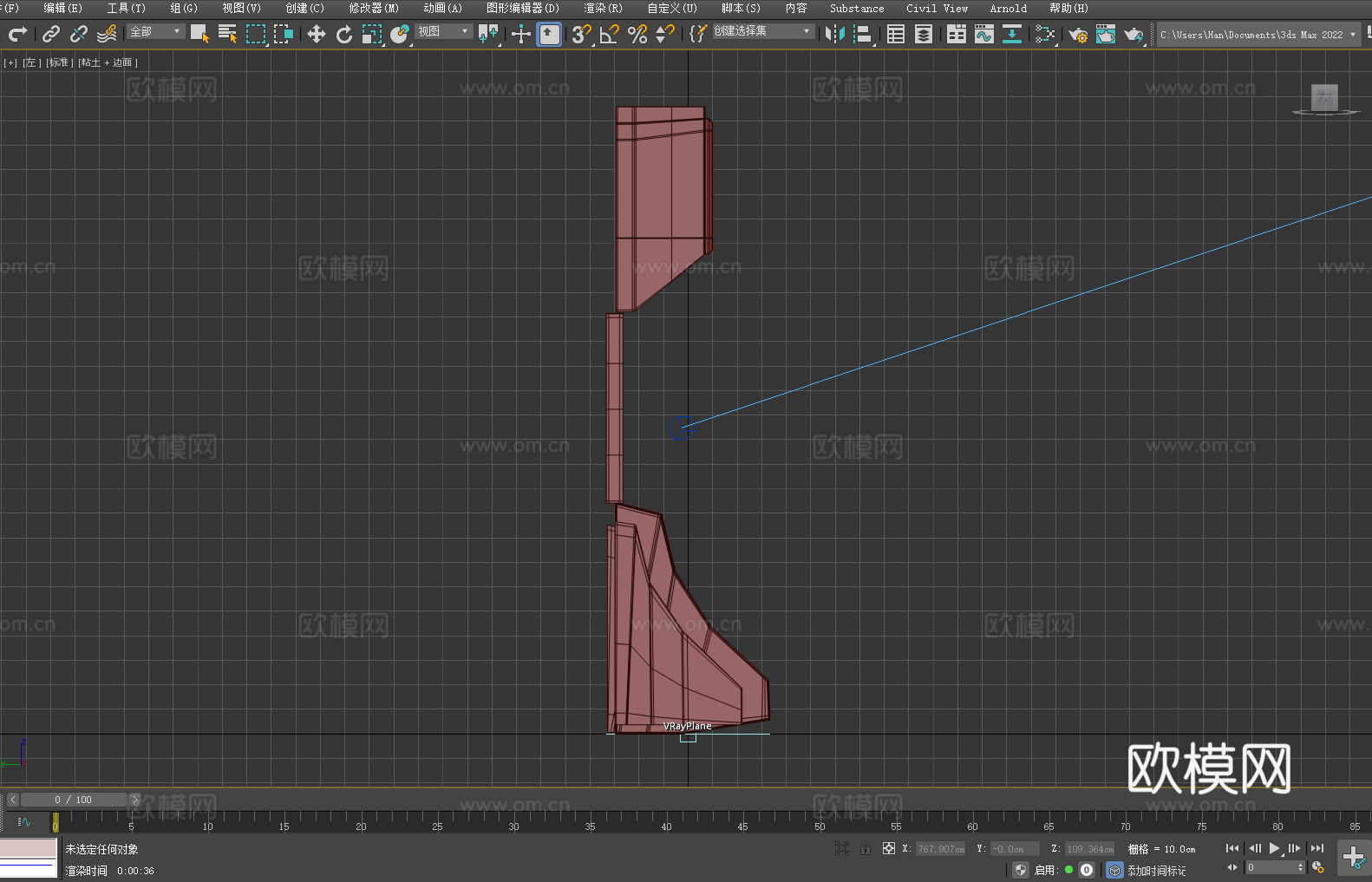This screenshot has height=882, width=1372.
Task: Toggle Selection Lock padlock icon
Action: (x=866, y=848)
